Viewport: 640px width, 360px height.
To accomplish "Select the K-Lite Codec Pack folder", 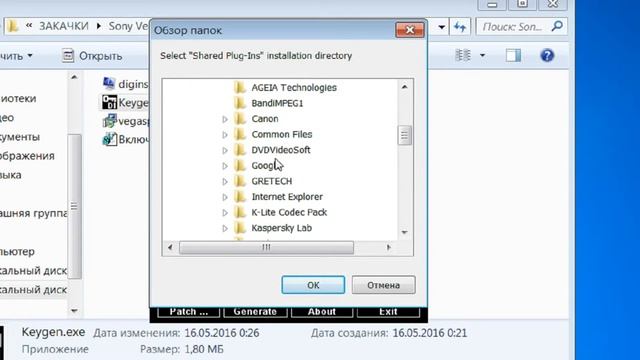I will tap(289, 212).
